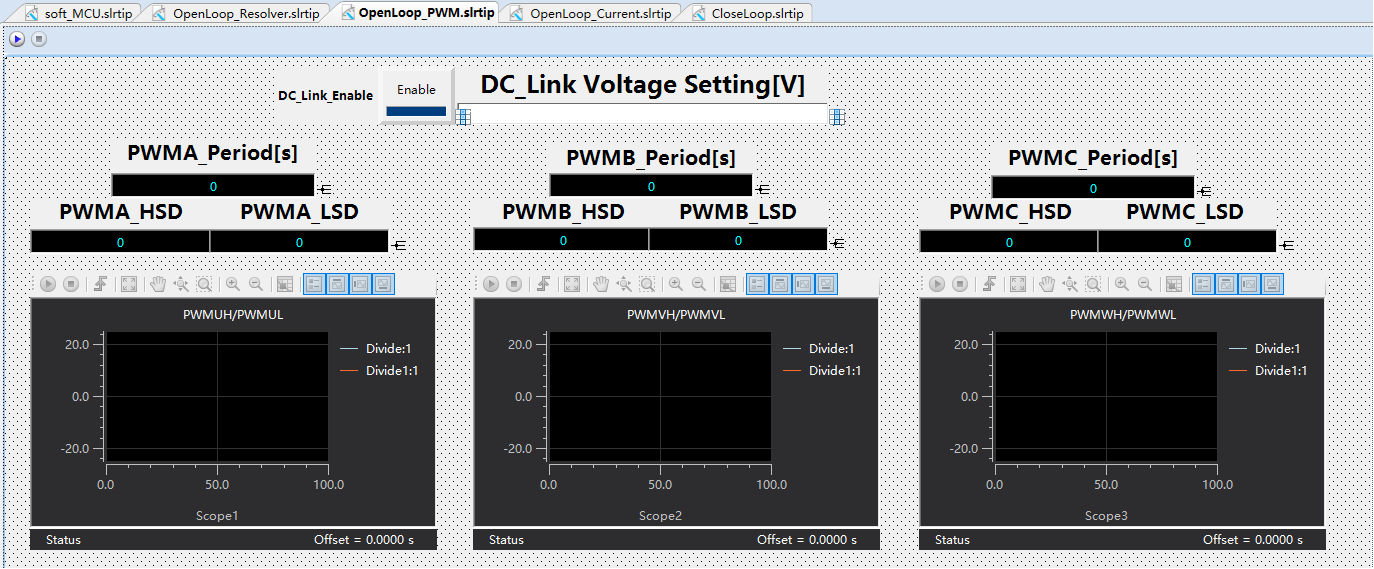The width and height of the screenshot is (1374, 569).
Task: Start the panel with the top run button
Action: click(17, 39)
